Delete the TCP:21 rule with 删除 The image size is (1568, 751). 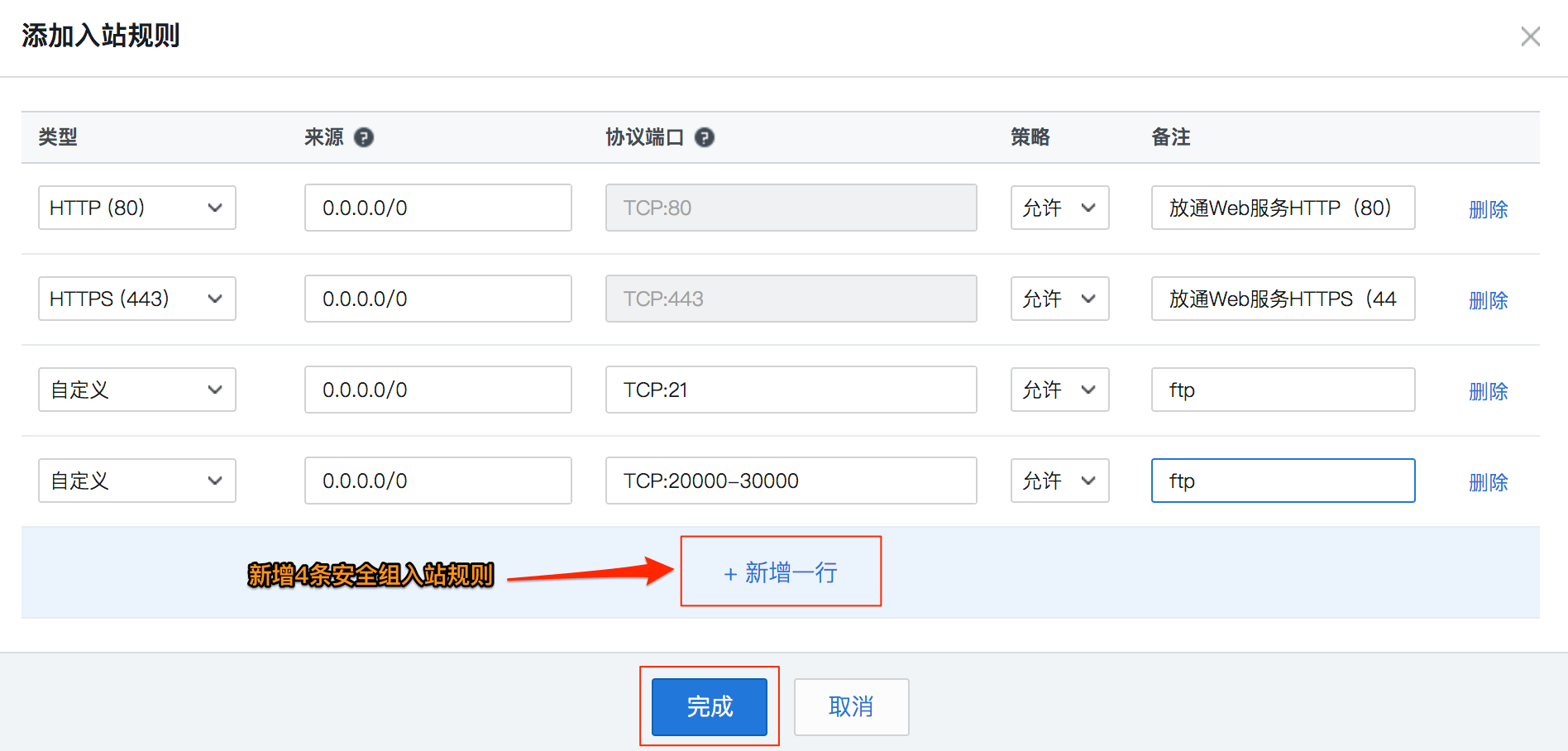1489,391
